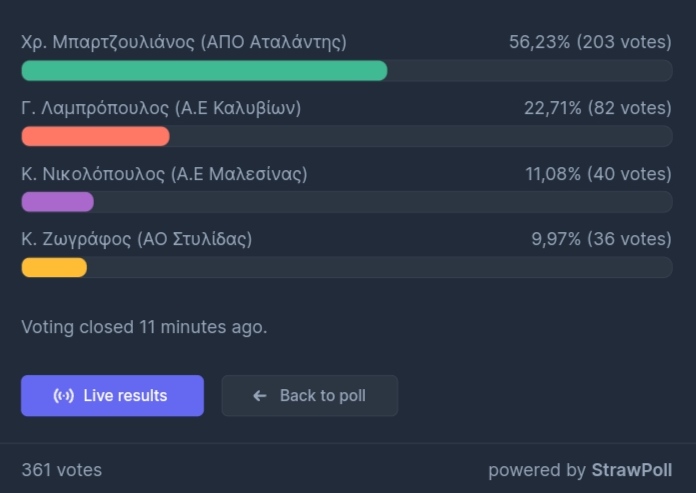The image size is (696, 493).
Task: Click the Live results broadcast icon
Action: coord(63,395)
